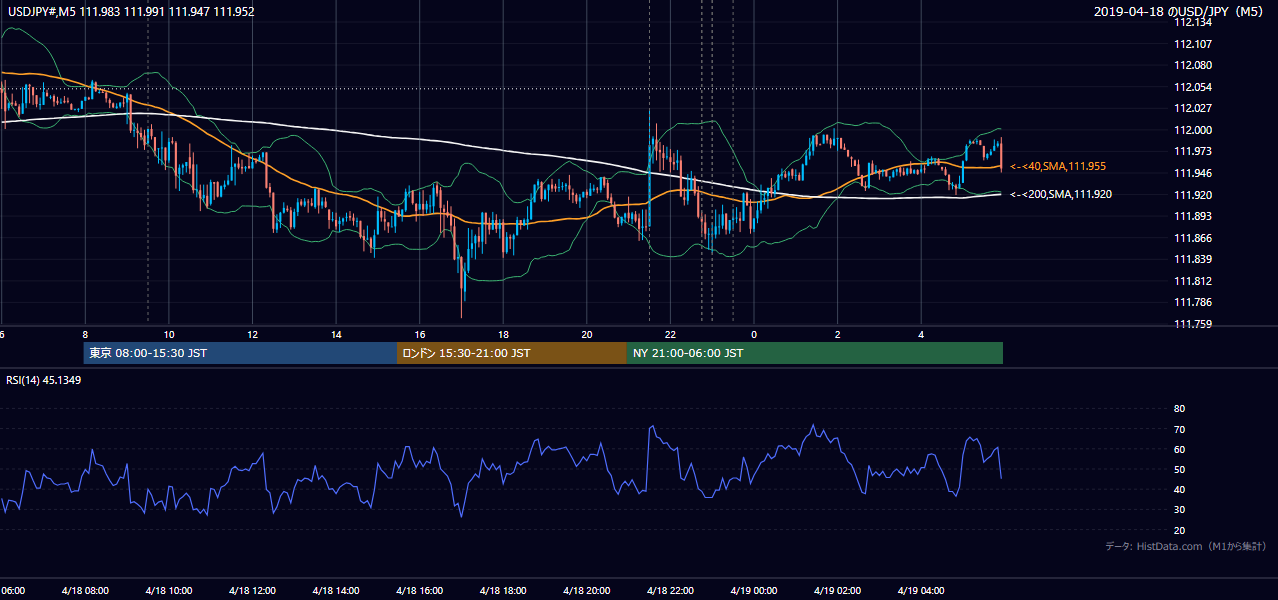Click hour mark 12 under price chart
1278x600 pixels.
point(253,335)
